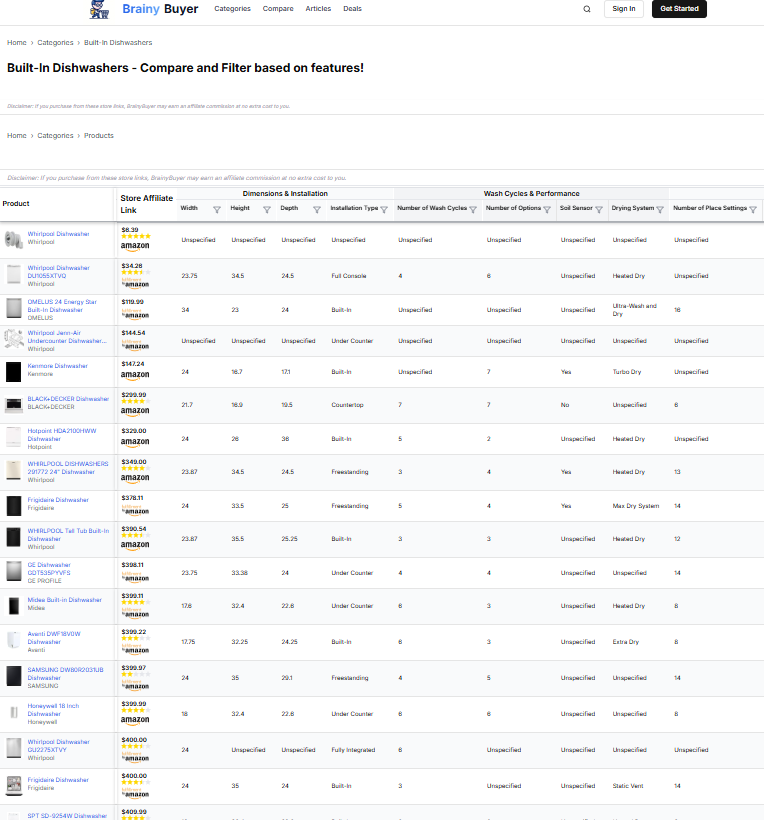764x820 pixels.
Task: Open the Height column filter icon
Action: [x=267, y=210]
